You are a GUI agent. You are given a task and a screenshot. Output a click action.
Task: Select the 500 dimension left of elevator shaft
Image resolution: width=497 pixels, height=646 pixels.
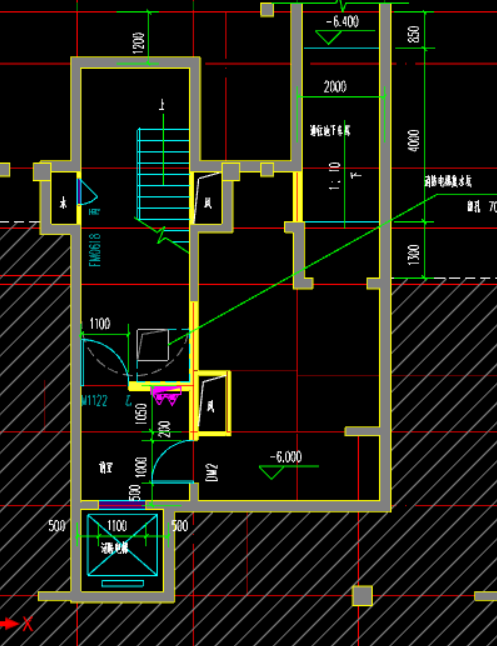[x=56, y=526]
